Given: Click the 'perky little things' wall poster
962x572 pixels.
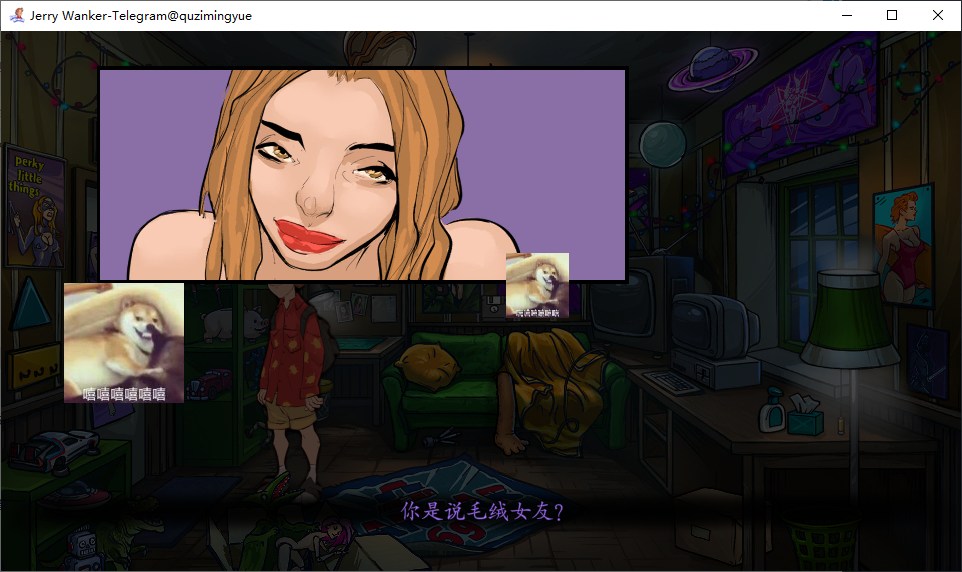Looking at the screenshot, I should [x=35, y=205].
